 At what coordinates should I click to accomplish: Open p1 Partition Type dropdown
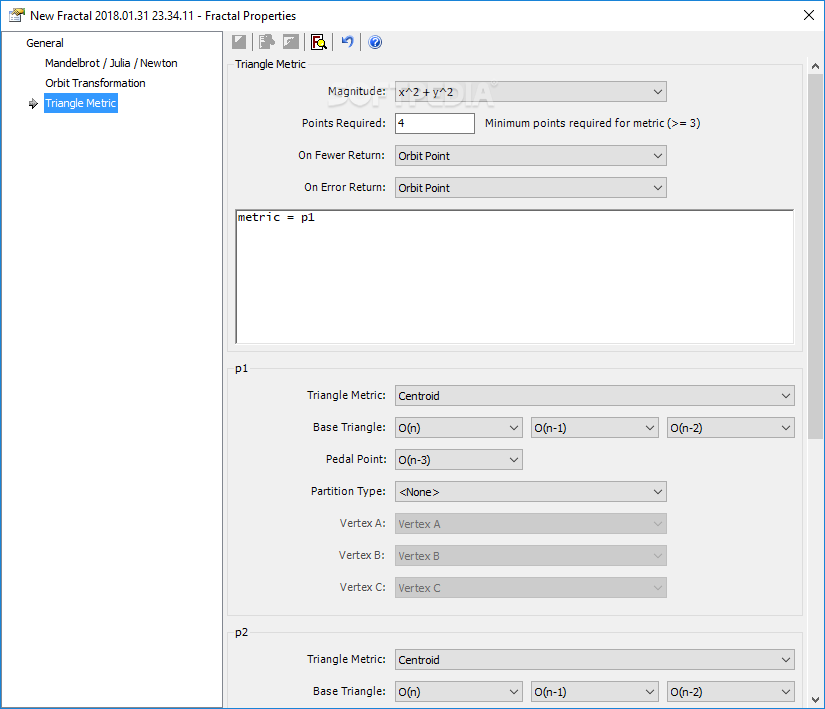pos(531,492)
